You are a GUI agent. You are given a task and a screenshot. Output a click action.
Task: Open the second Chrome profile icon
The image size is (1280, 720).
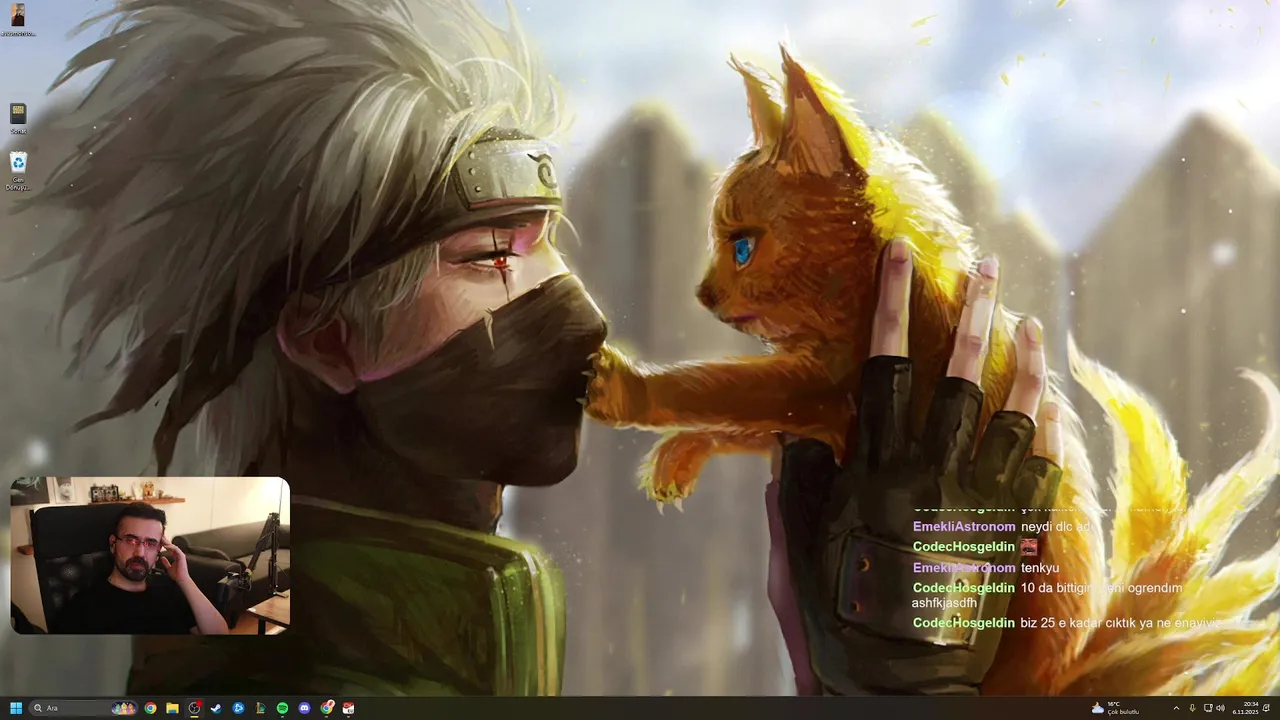click(326, 708)
